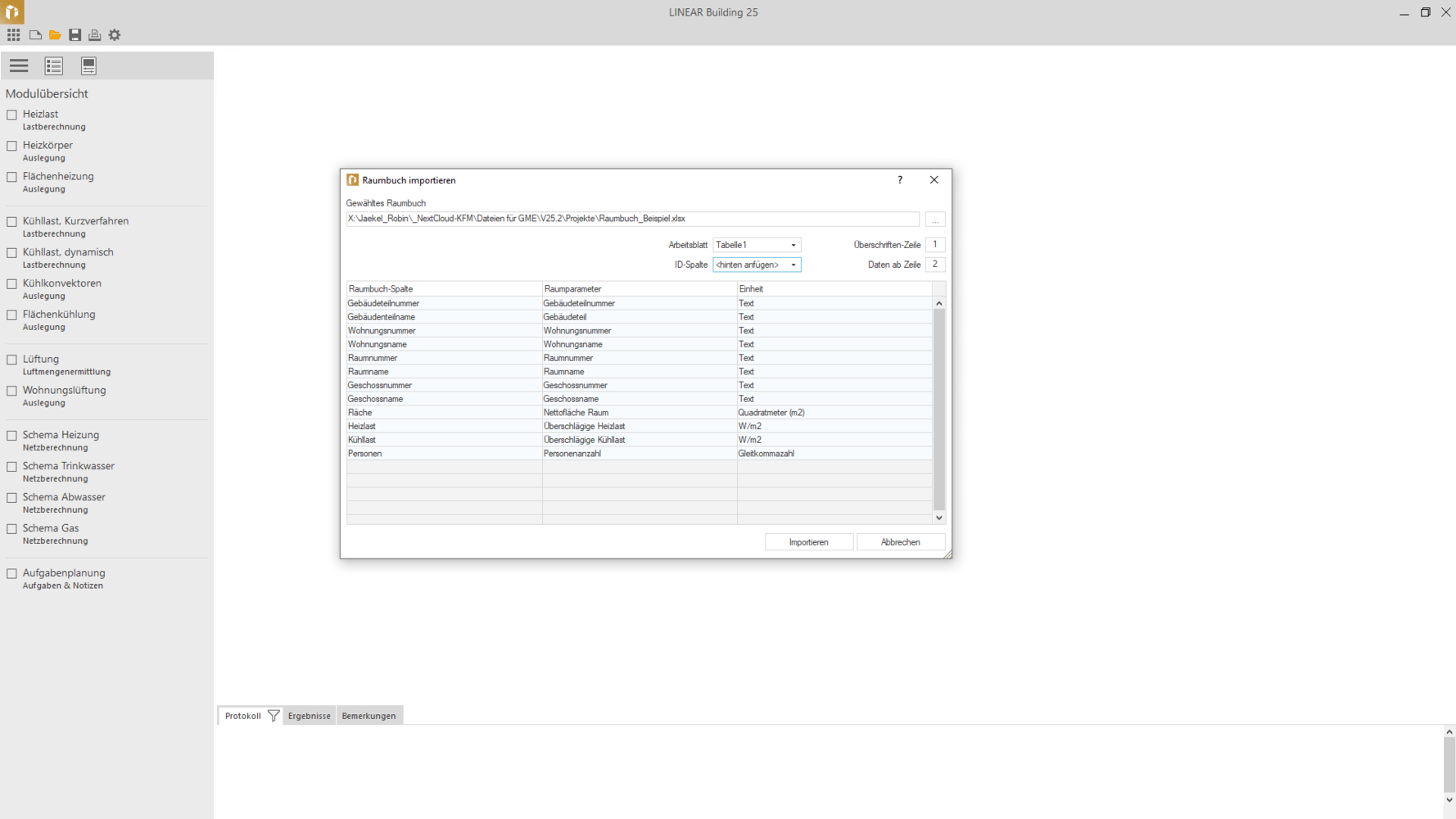Screen dimensions: 1456x819
Task: Open the module grid icon in toolbar
Action: pos(14,34)
